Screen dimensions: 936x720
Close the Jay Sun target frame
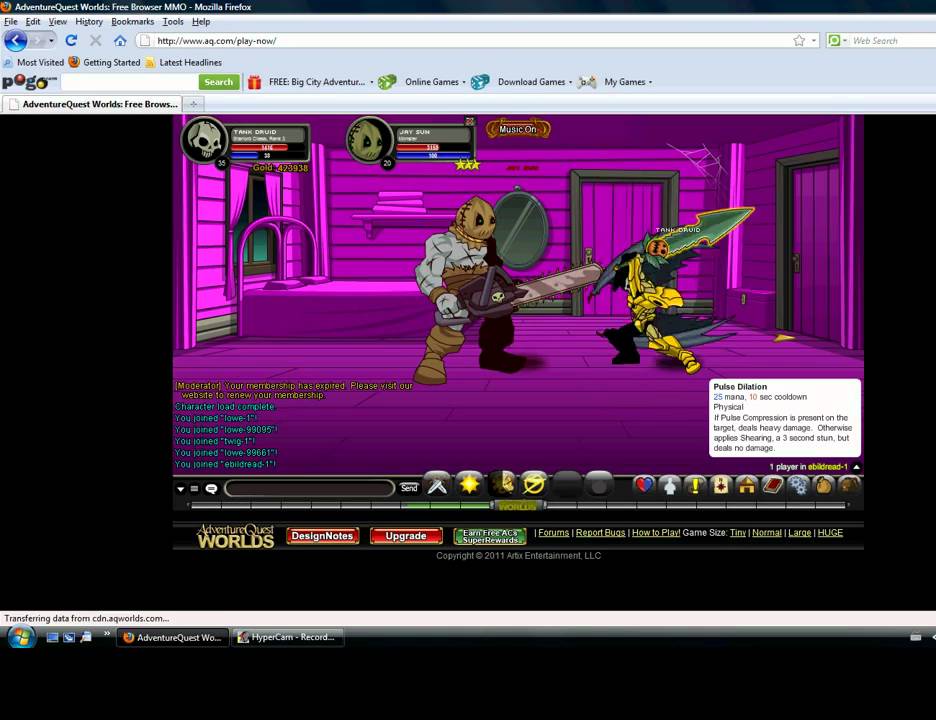click(x=470, y=121)
